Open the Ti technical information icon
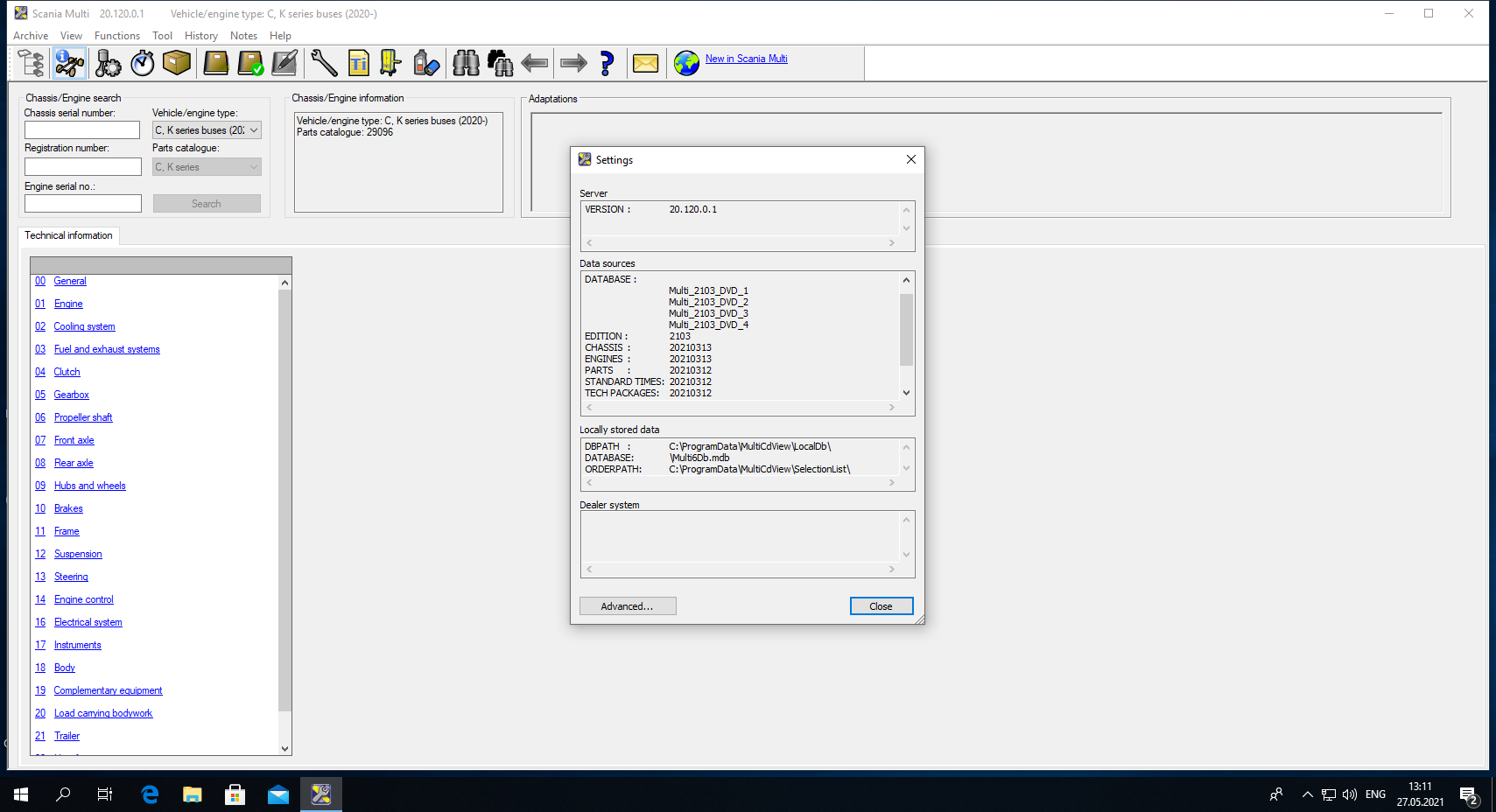The width and height of the screenshot is (1496, 812). click(x=358, y=63)
